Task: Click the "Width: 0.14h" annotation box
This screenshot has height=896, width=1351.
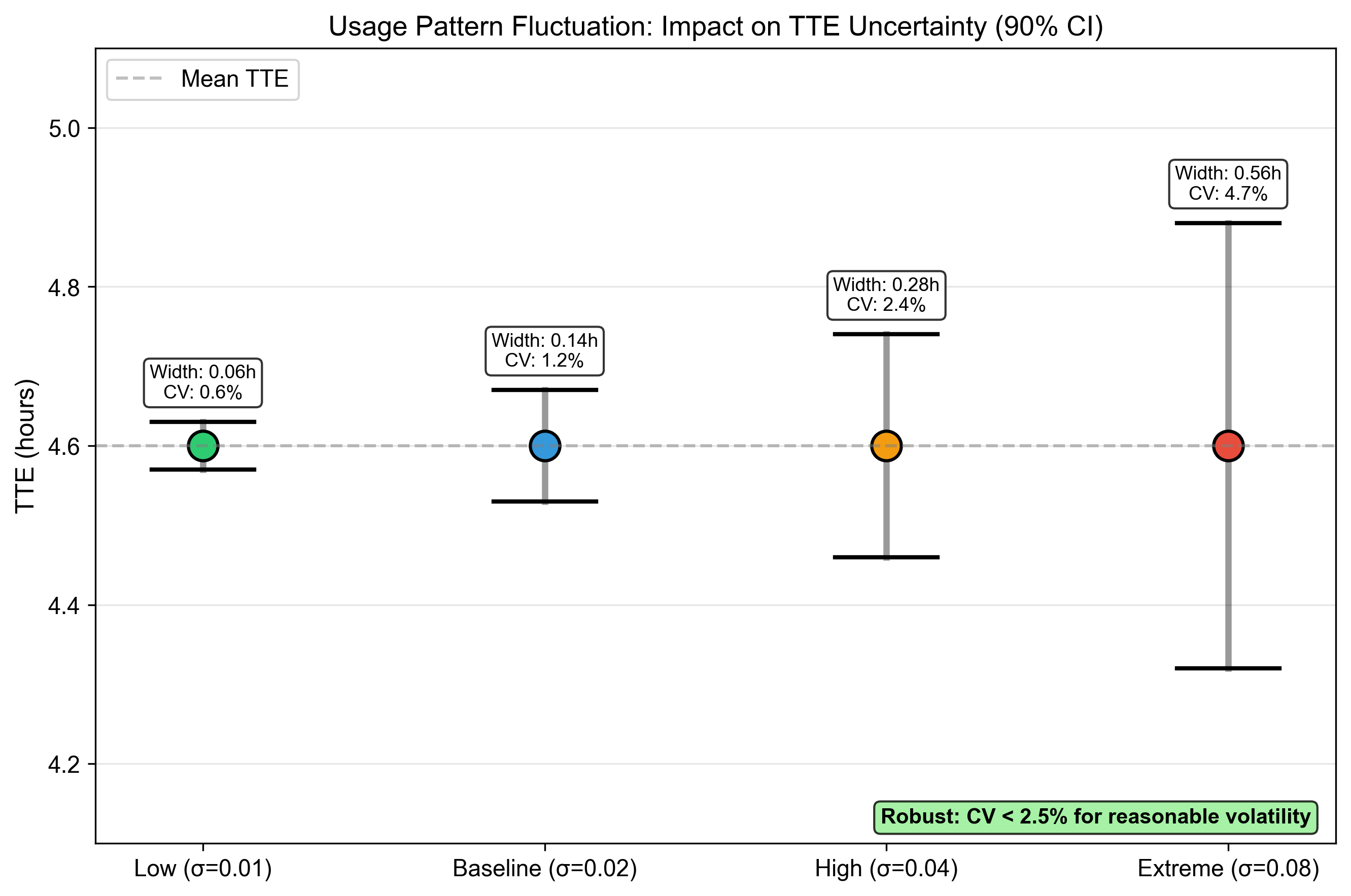Action: click(545, 351)
